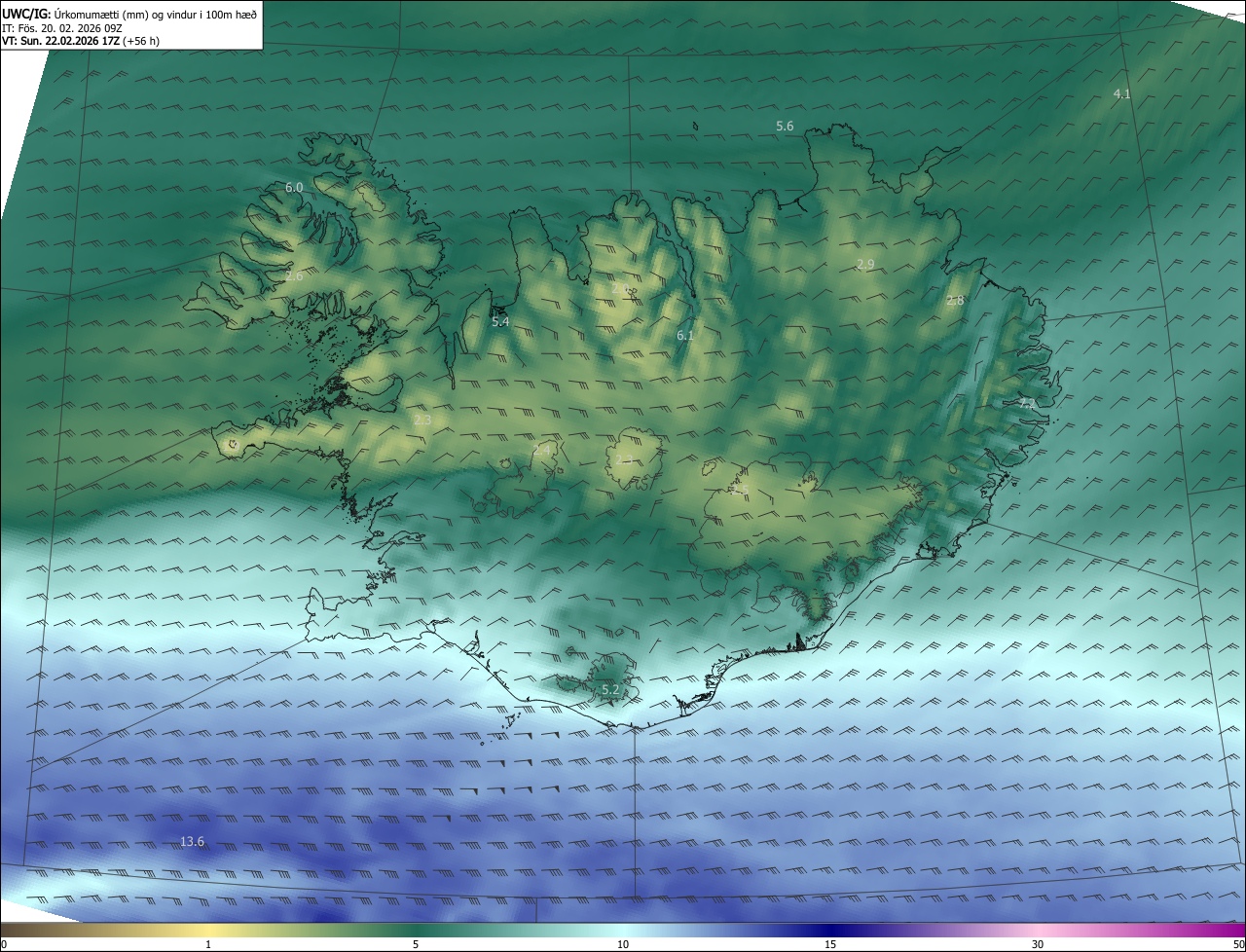This screenshot has height=952, width=1246.
Task: Click the 6.1 value label on the map
Action: (685, 335)
